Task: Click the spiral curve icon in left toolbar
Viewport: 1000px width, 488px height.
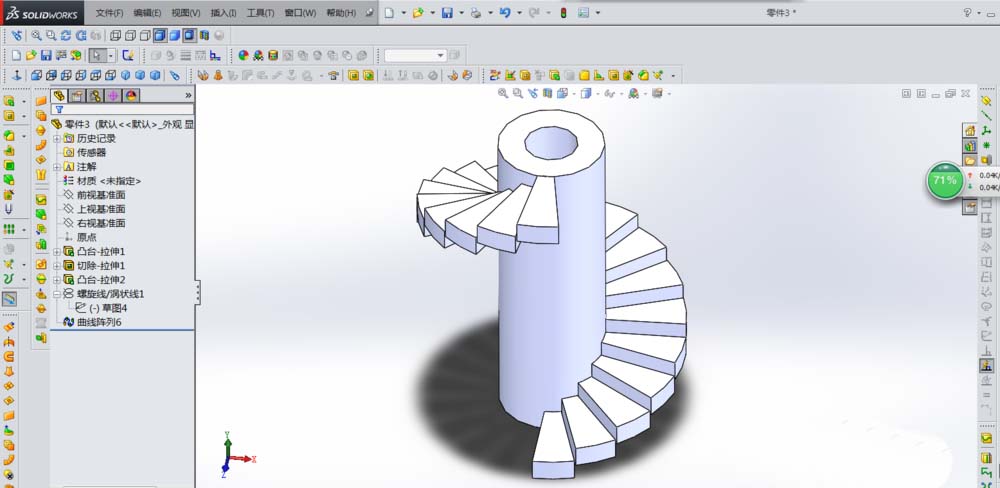Action: click(x=9, y=279)
